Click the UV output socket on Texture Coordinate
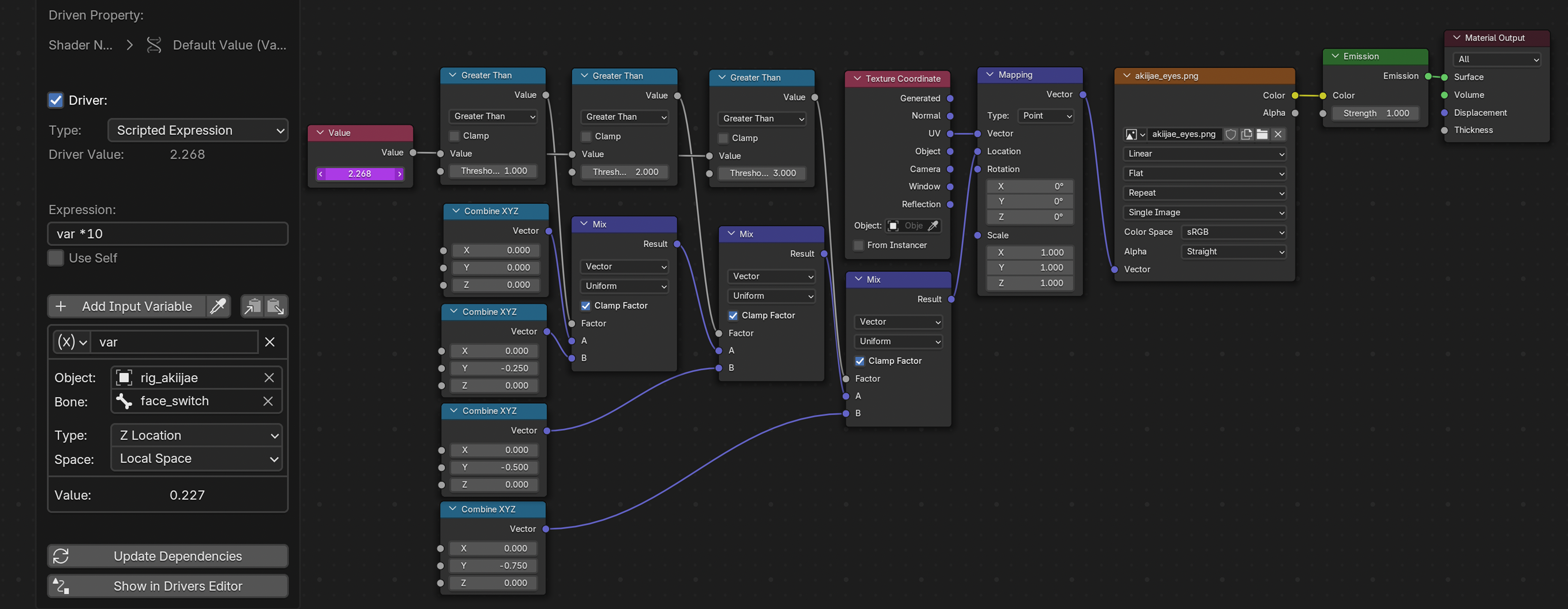The image size is (1568, 609). pos(950,134)
